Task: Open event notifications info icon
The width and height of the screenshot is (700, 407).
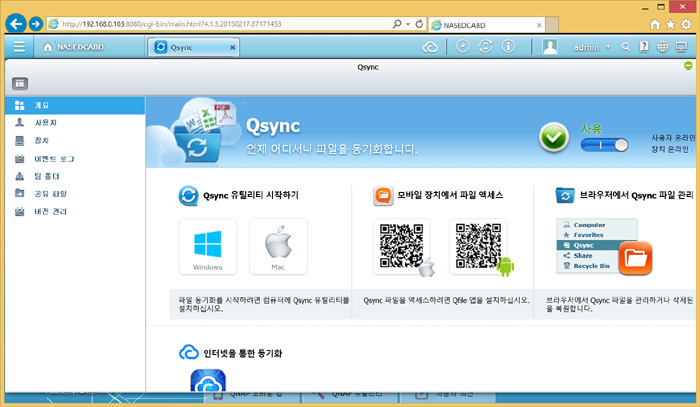Action: tap(508, 46)
